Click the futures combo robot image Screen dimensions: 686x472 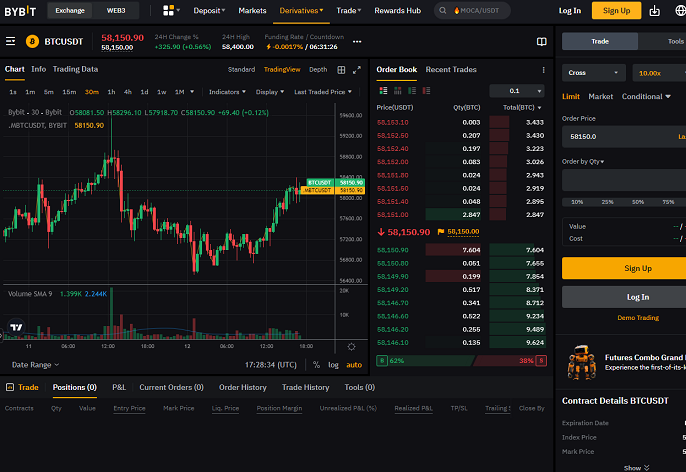[x=581, y=362]
